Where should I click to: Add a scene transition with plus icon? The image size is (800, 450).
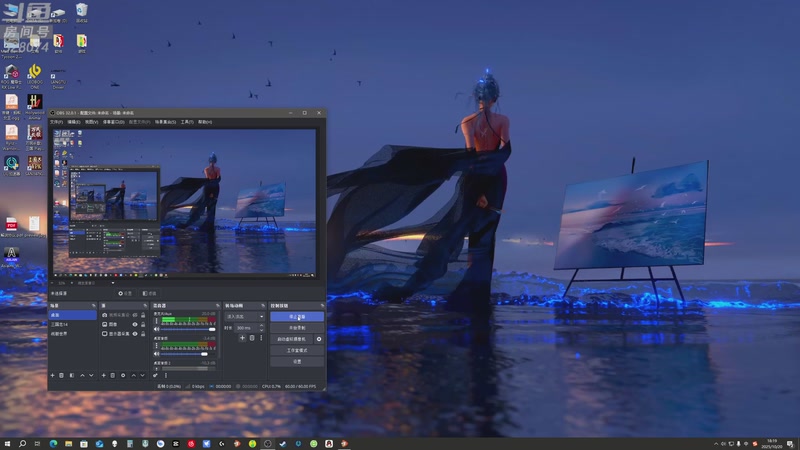(242, 338)
